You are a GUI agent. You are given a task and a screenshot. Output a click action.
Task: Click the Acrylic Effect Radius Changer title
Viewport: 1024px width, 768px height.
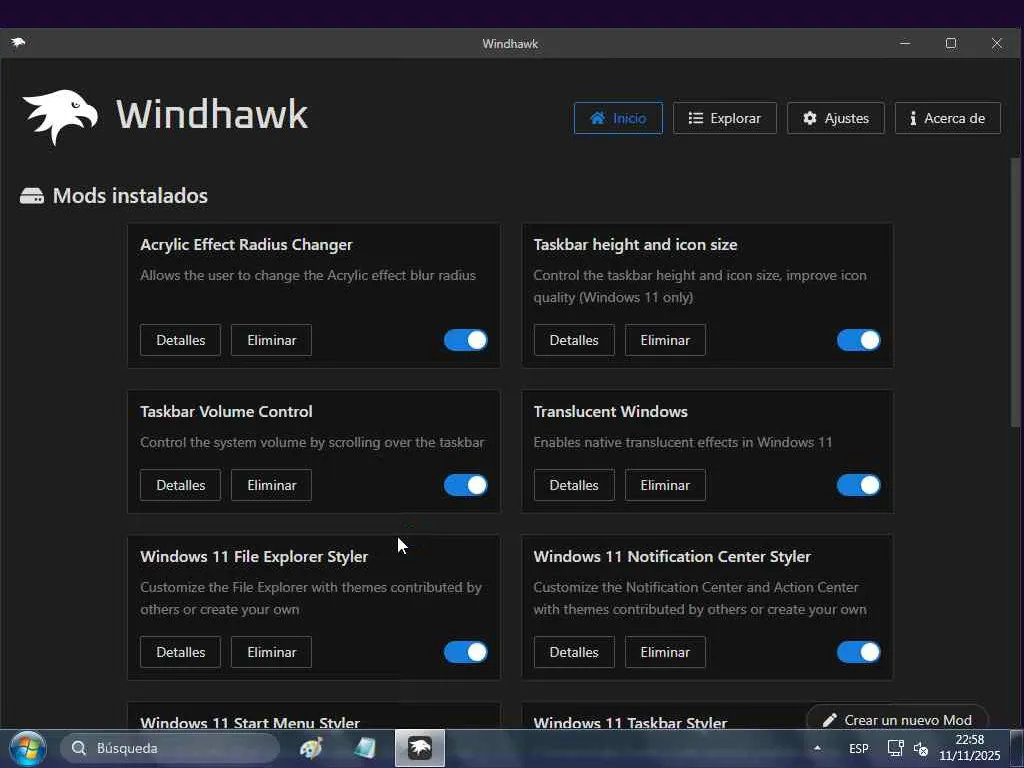point(246,245)
